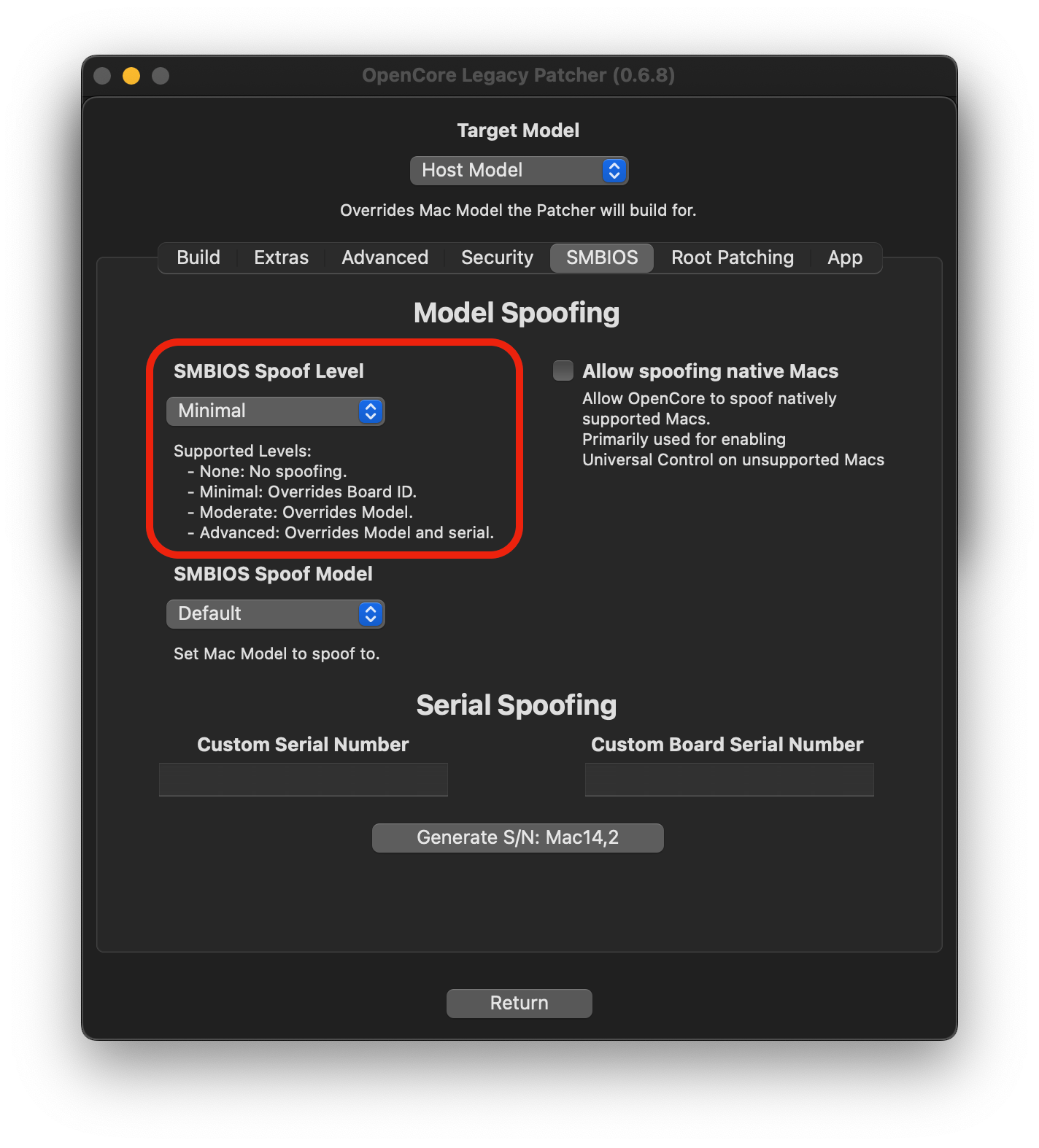The width and height of the screenshot is (1039, 1148).
Task: Go to the Advanced tab
Action: tap(385, 258)
